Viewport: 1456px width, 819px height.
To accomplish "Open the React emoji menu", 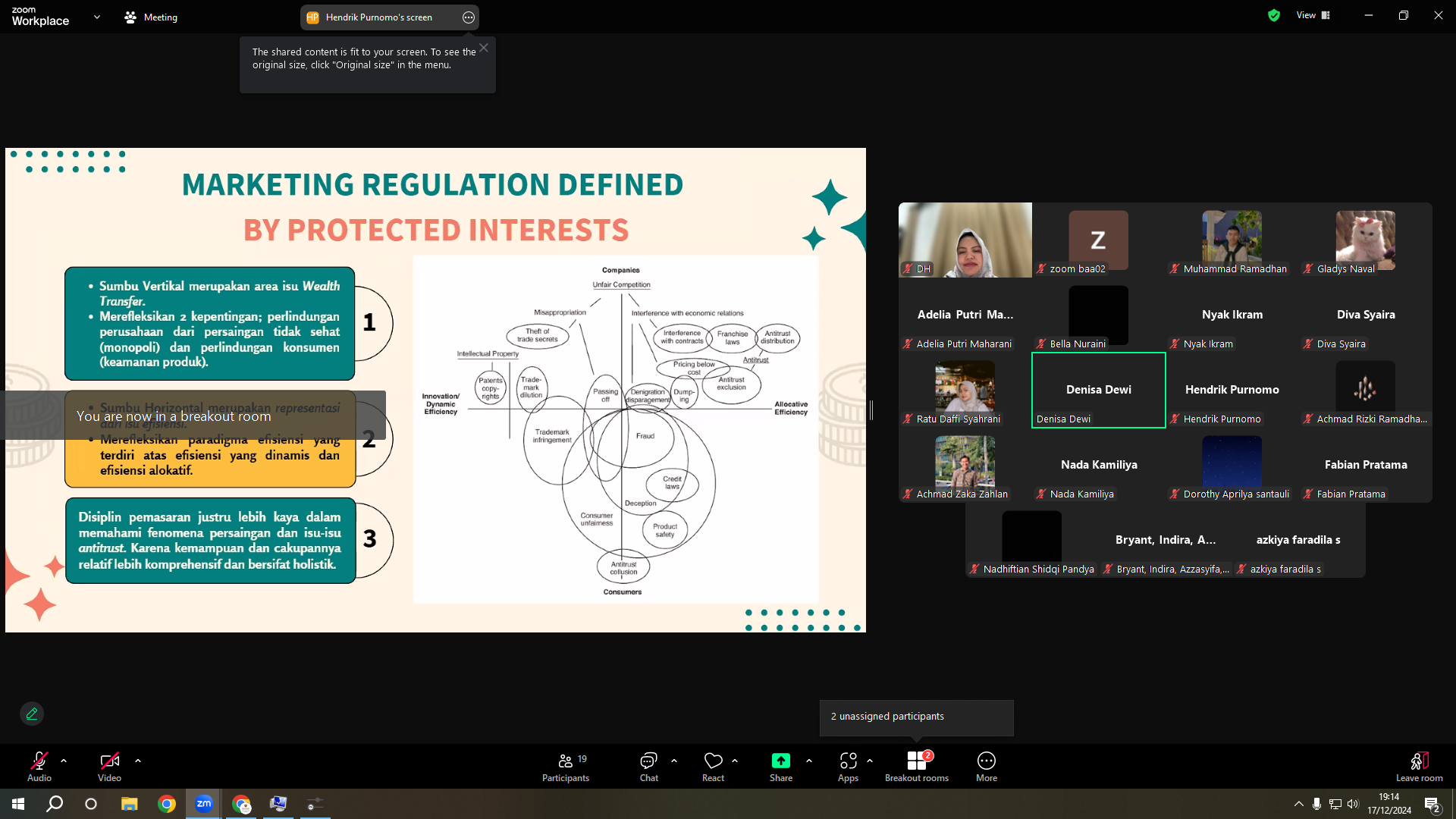I will [713, 767].
